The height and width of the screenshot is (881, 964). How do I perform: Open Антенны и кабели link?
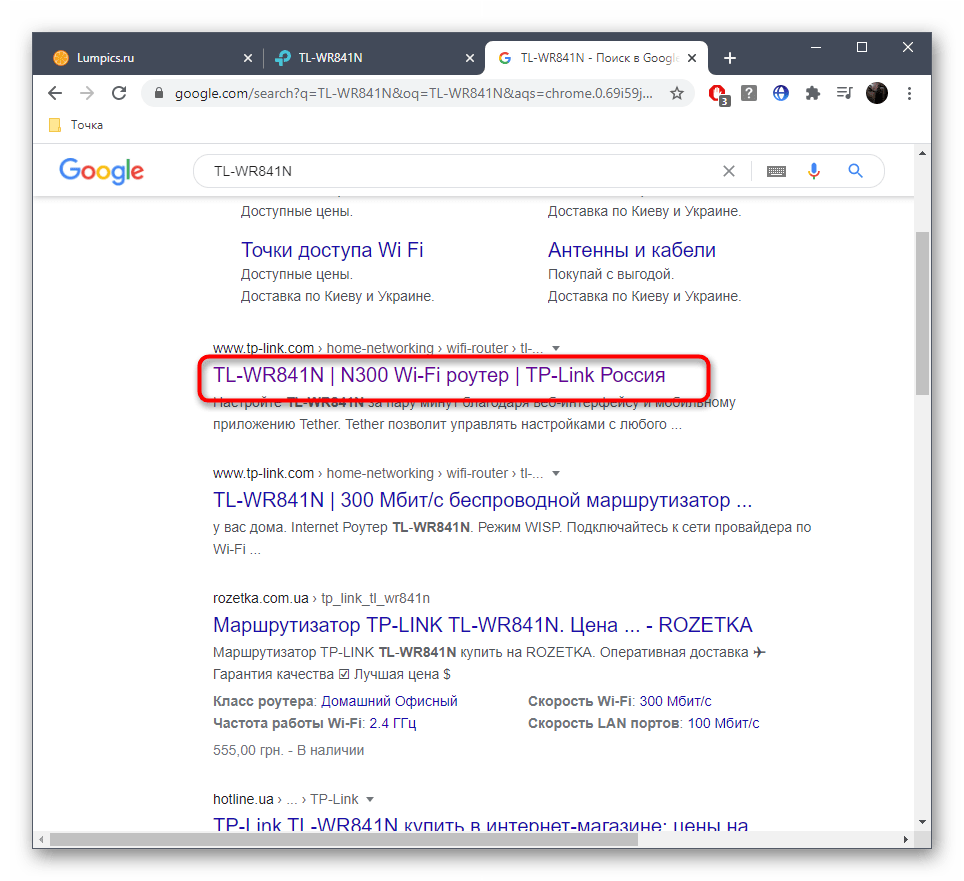(631, 250)
